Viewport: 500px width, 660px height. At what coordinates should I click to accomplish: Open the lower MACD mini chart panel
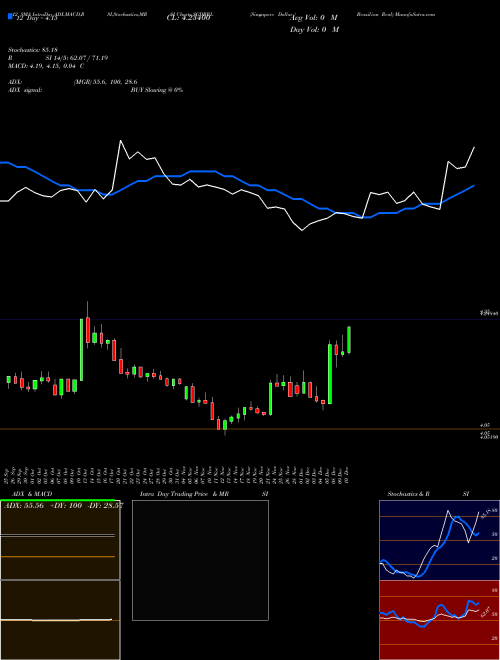[x=60, y=620]
